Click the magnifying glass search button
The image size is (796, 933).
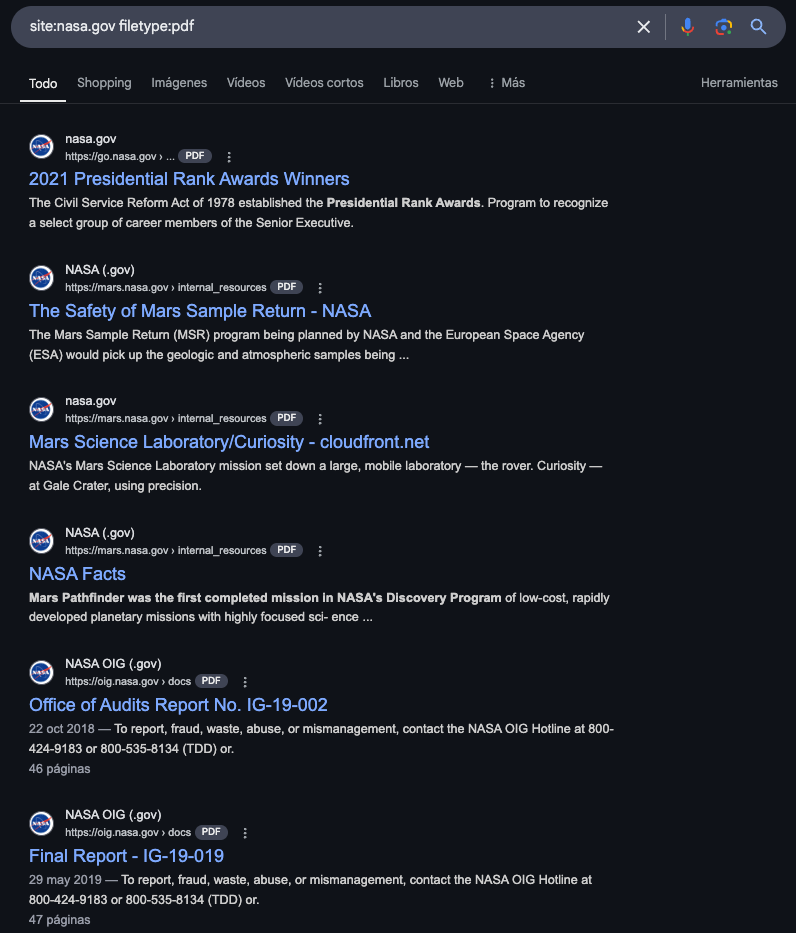pyautogui.click(x=759, y=27)
